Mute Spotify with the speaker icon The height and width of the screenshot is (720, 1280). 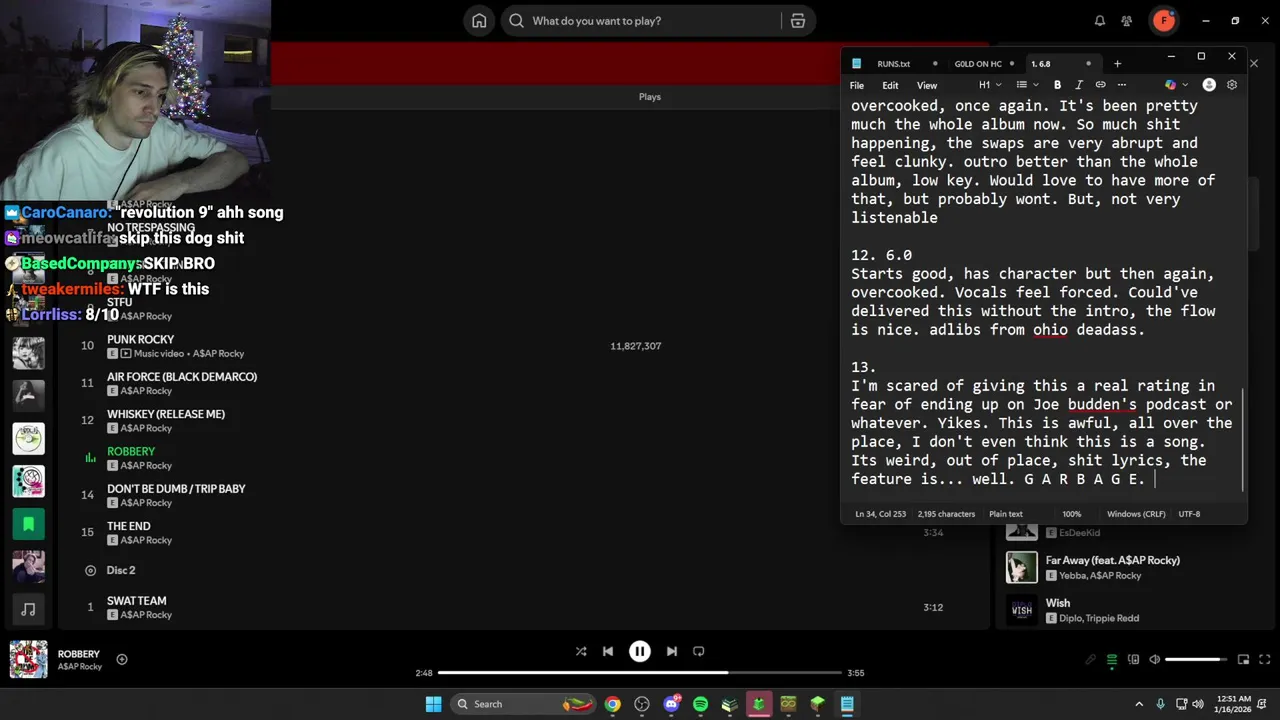[x=1155, y=659]
